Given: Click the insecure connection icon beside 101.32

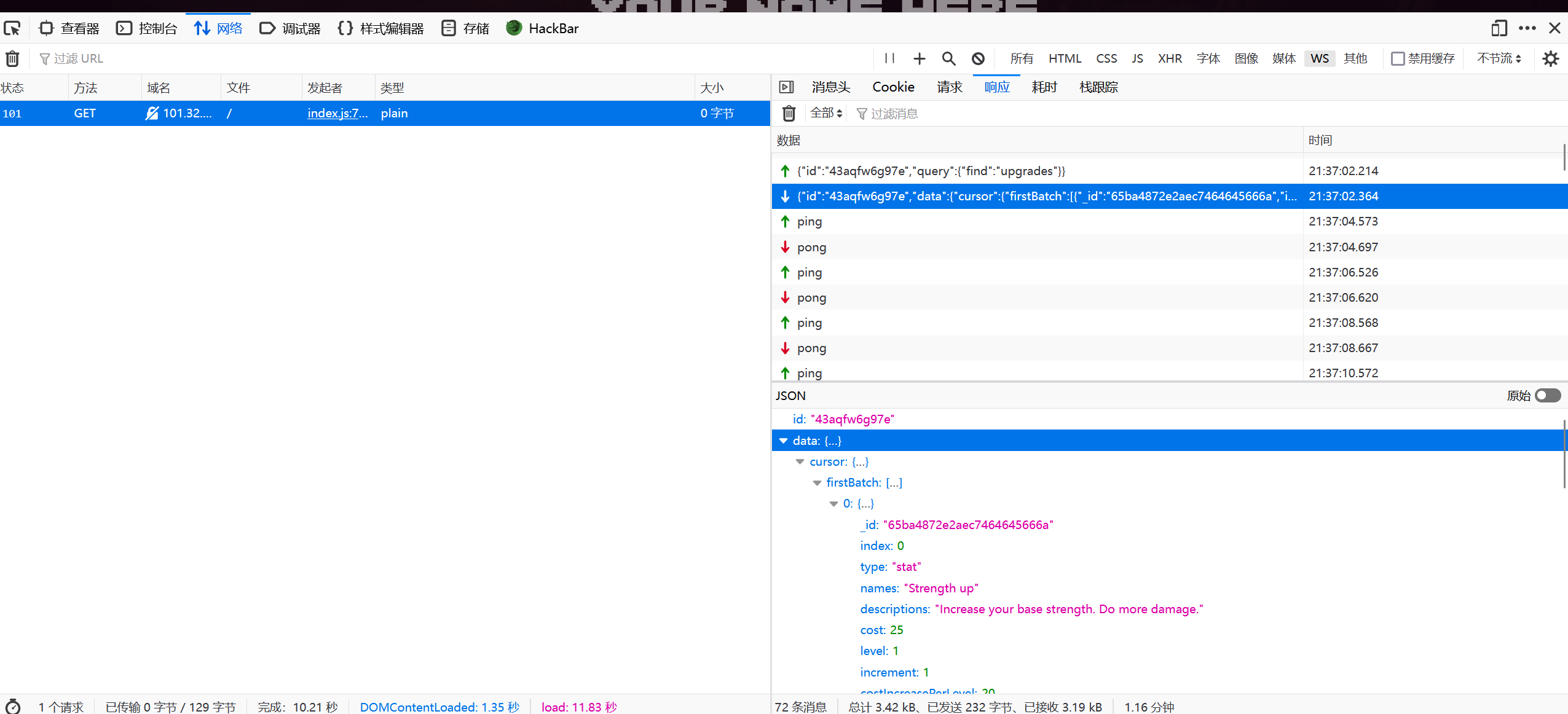Looking at the screenshot, I should 152,113.
